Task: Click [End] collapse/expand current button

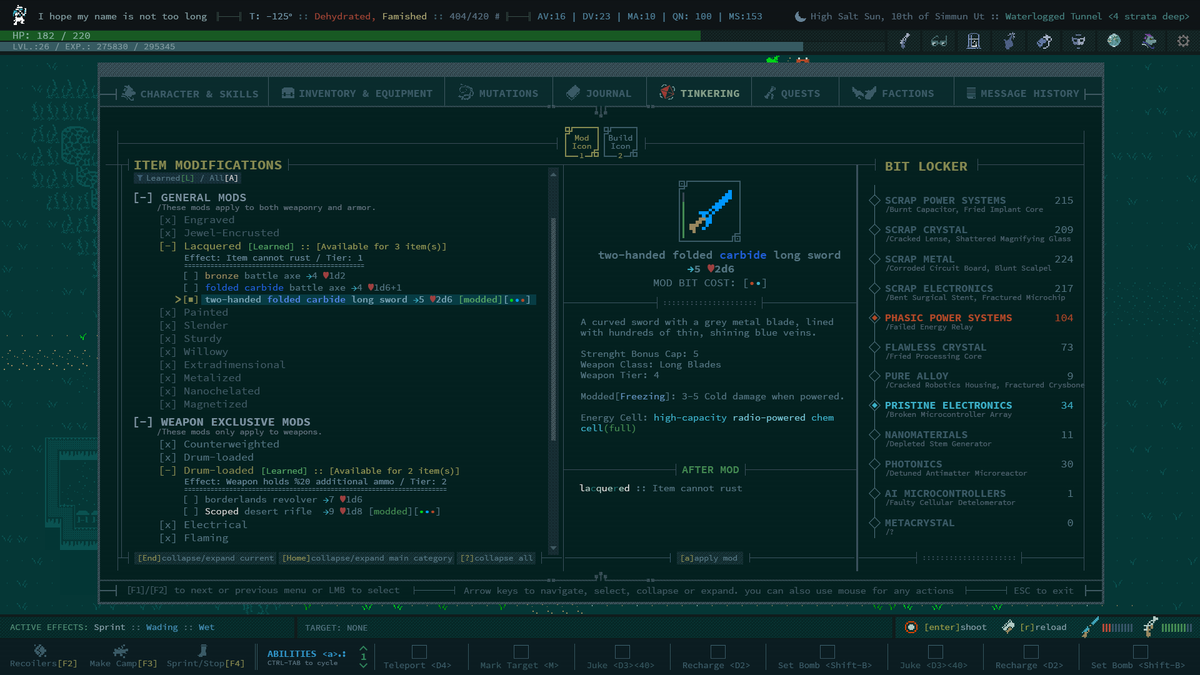Action: [205, 558]
